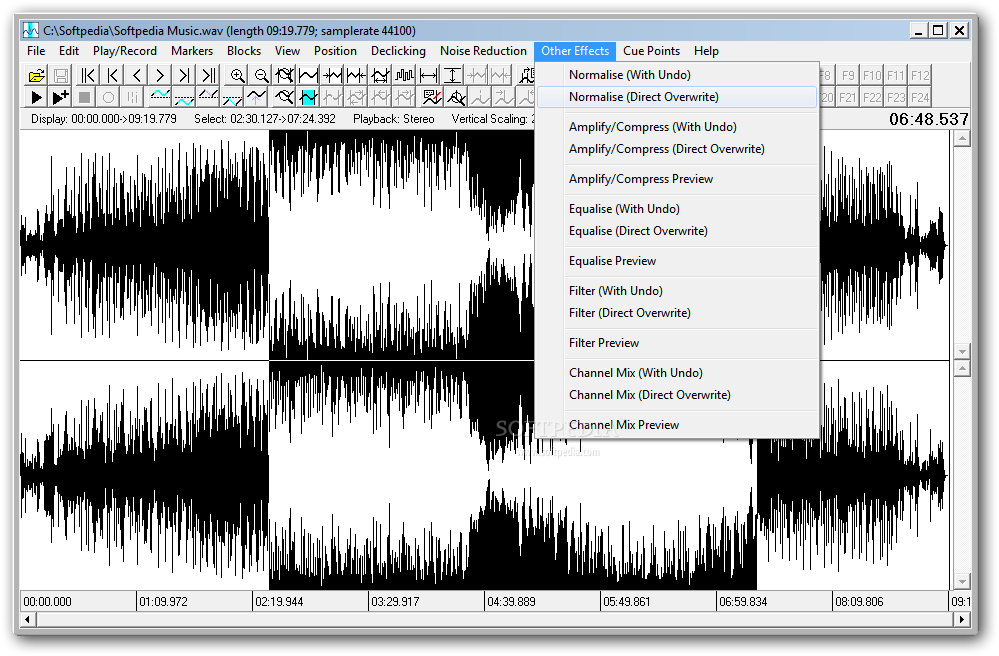Image resolution: width=999 pixels, height=656 pixels.
Task: Click the first cyan wave marker icon
Action: pyautogui.click(x=160, y=97)
